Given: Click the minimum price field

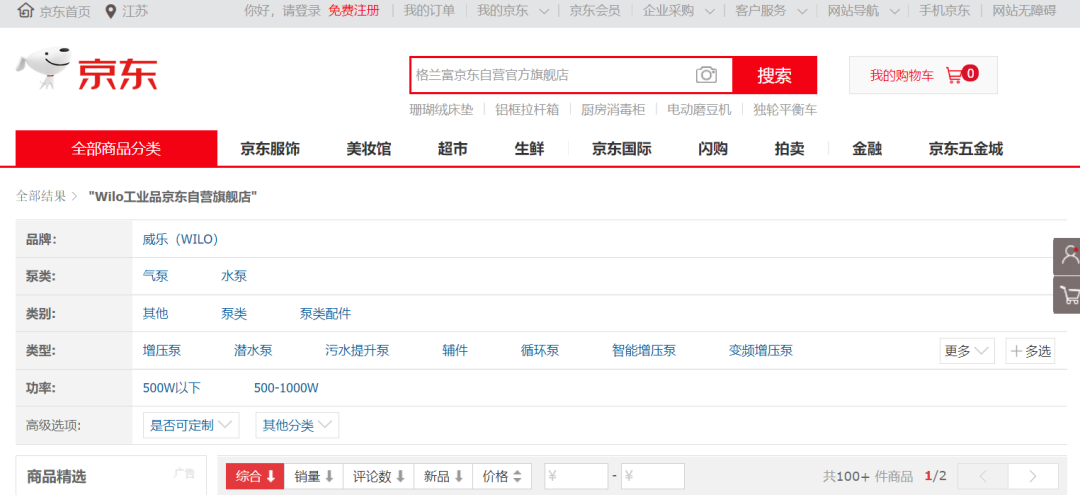Looking at the screenshot, I should [x=577, y=476].
